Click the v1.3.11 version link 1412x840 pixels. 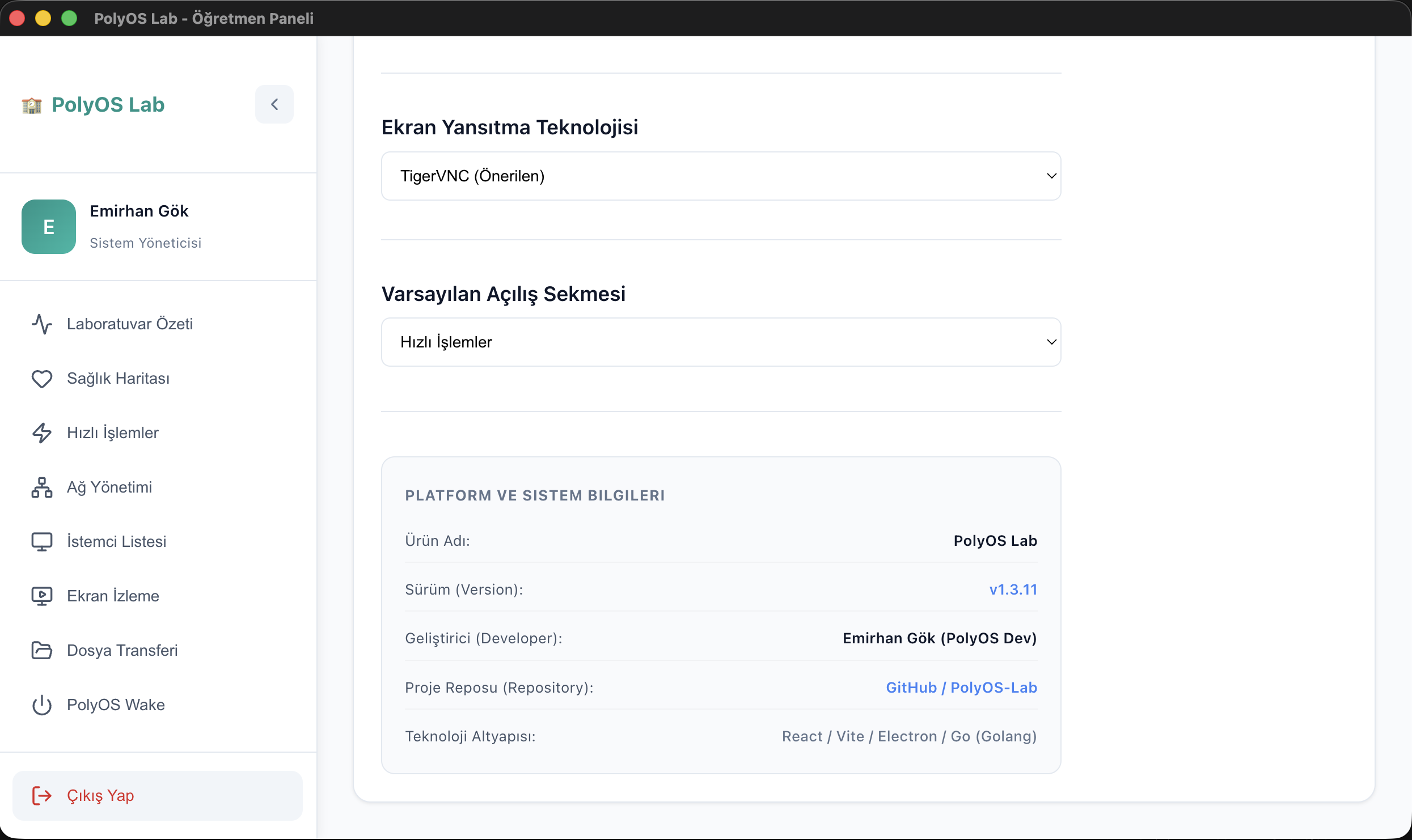pyautogui.click(x=1013, y=589)
